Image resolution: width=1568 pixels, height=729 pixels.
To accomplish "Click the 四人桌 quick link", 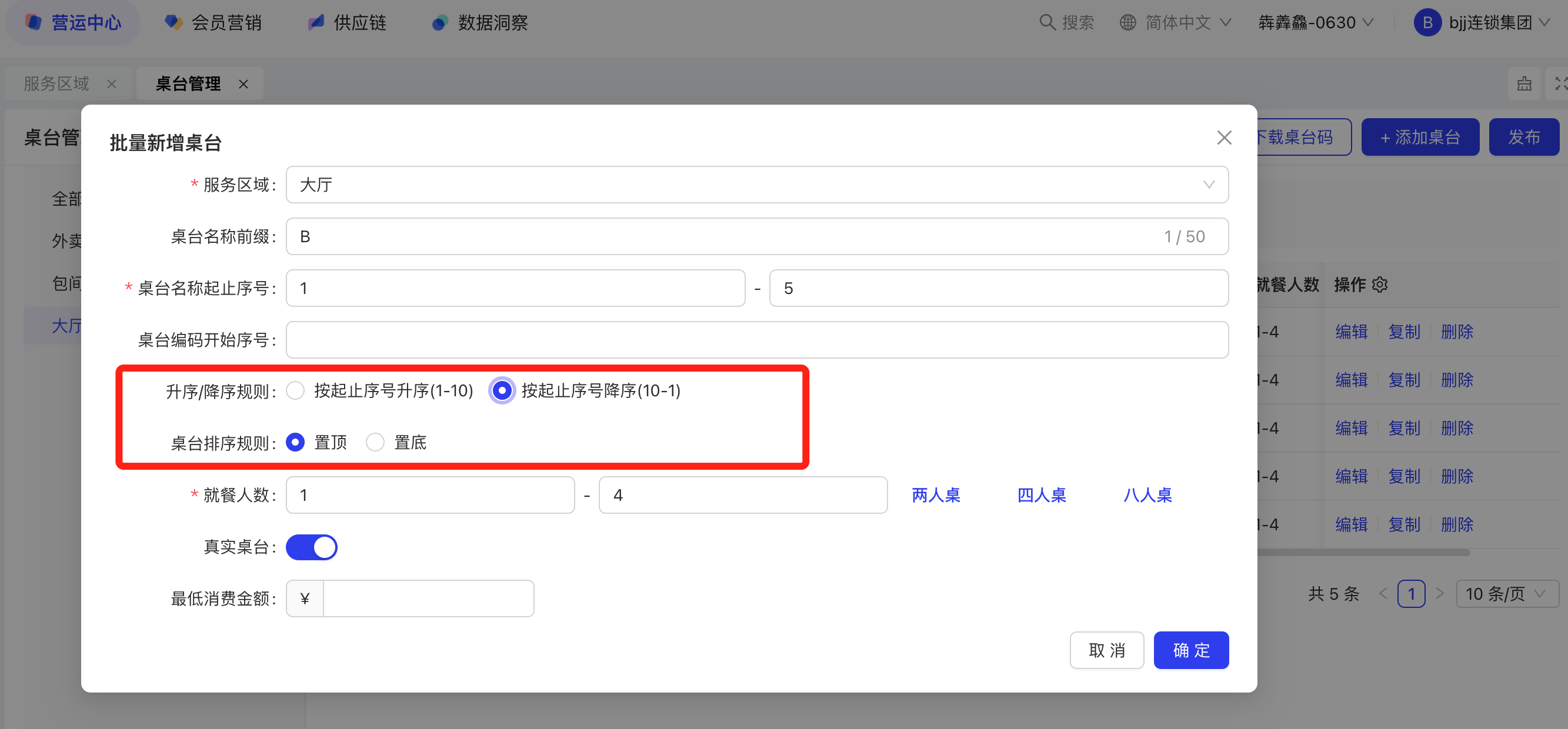I will [x=1042, y=495].
